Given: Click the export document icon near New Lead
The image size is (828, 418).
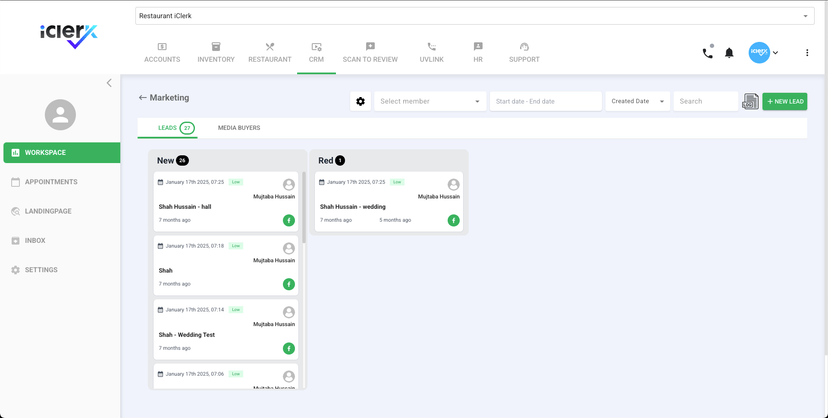Looking at the screenshot, I should 750,101.
